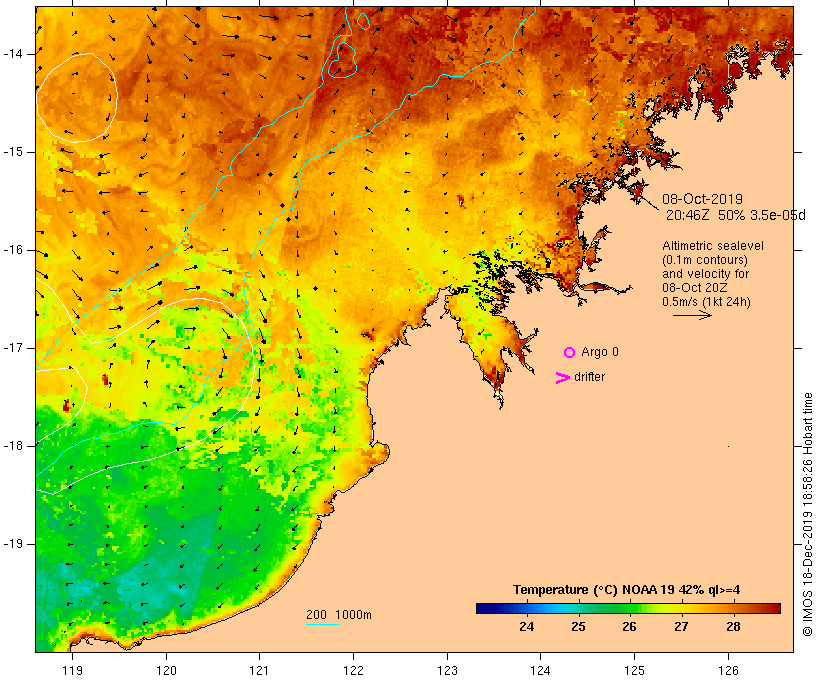
Task: Click the longitude axis label 121
Action: point(259,670)
